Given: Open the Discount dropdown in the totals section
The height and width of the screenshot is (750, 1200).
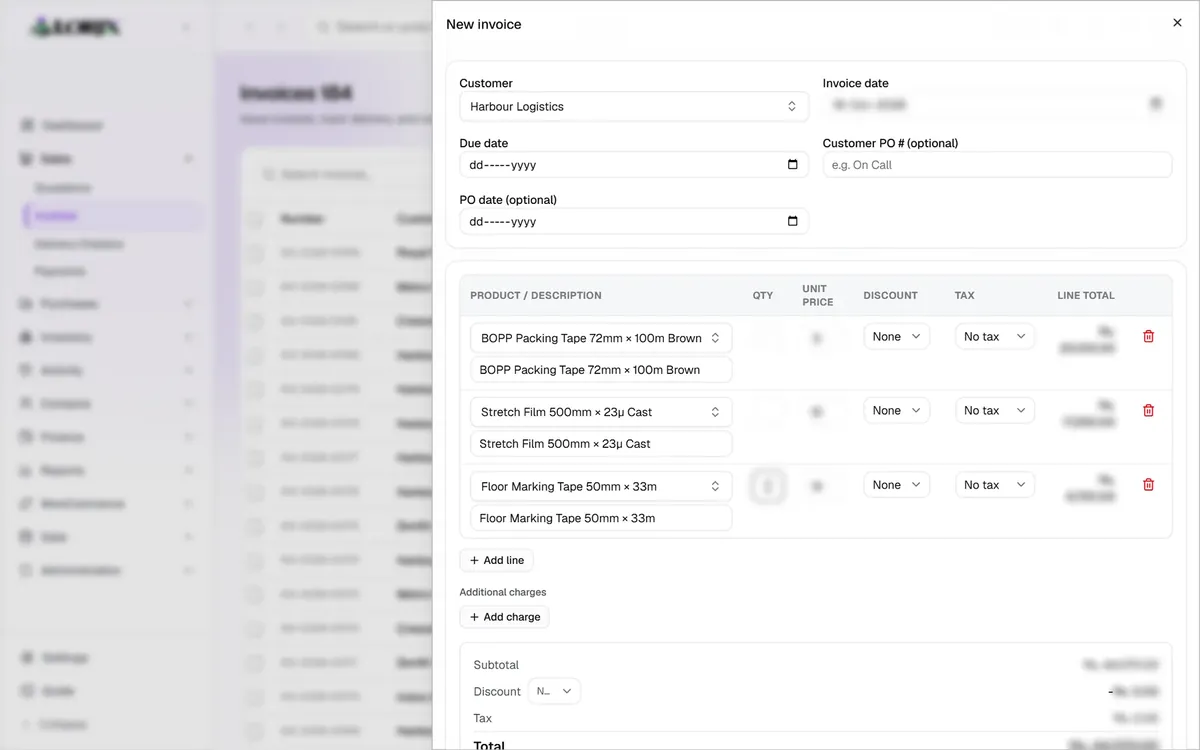Looking at the screenshot, I should tap(554, 691).
